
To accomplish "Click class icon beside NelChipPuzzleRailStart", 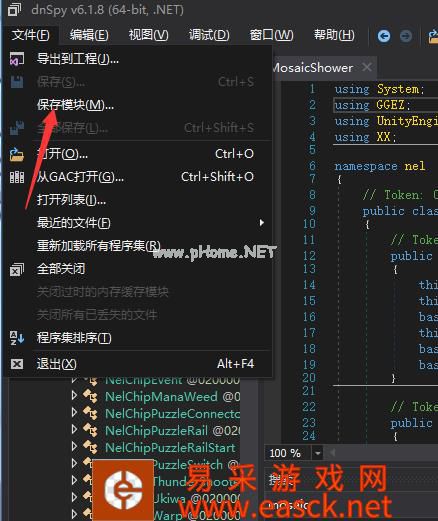I will point(91,447).
